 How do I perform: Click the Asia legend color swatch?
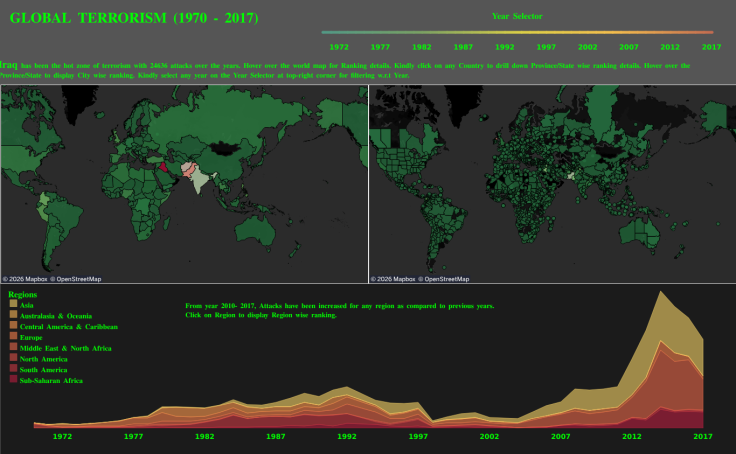[13, 304]
